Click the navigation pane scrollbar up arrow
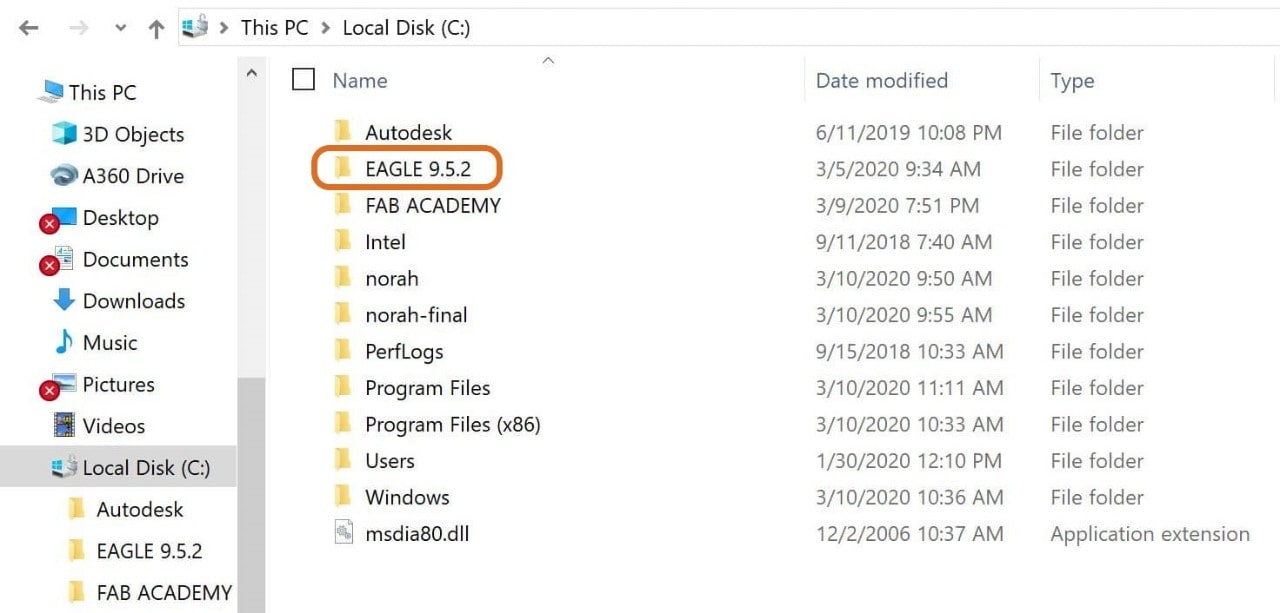 point(251,73)
